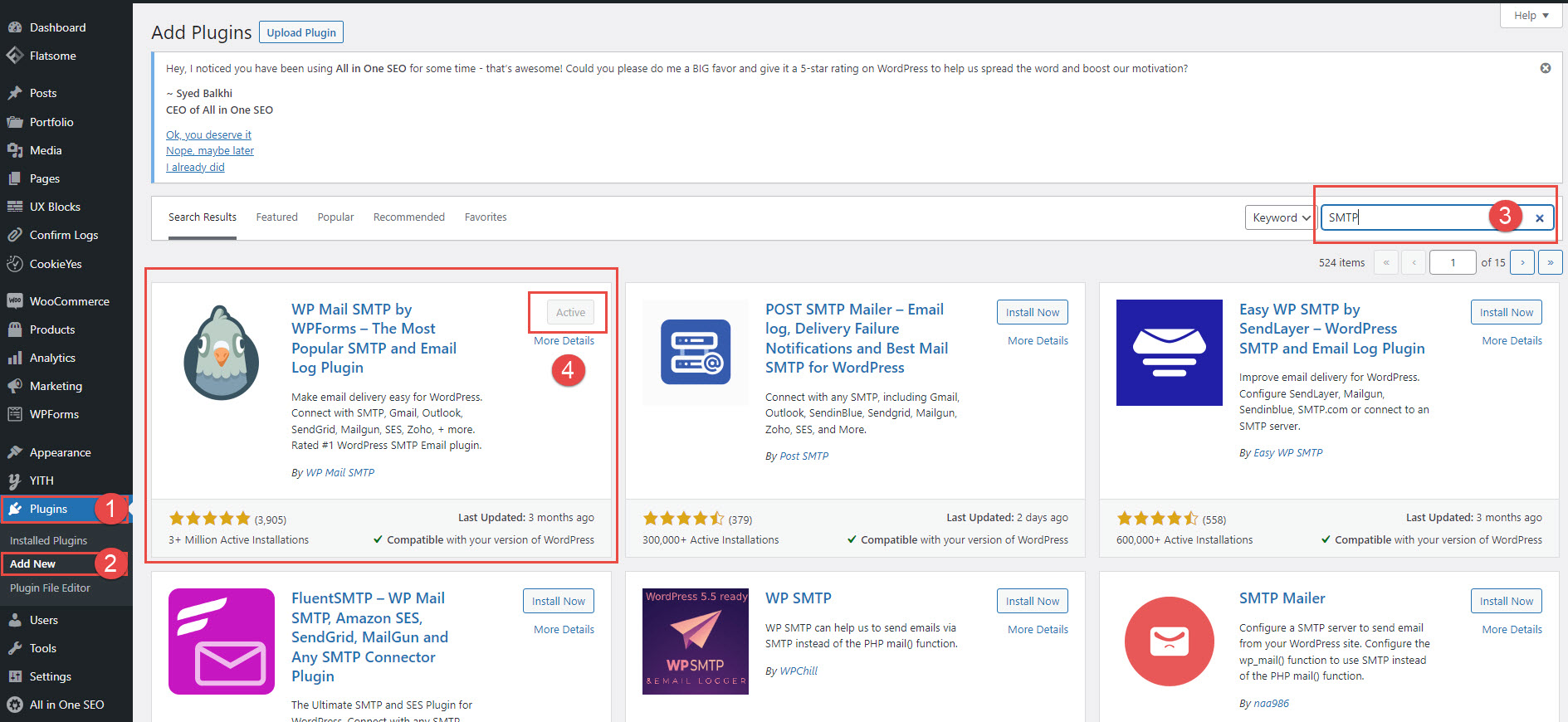The width and height of the screenshot is (1568, 722).
Task: Click the Marketing megaphone icon
Action: [x=14, y=386]
